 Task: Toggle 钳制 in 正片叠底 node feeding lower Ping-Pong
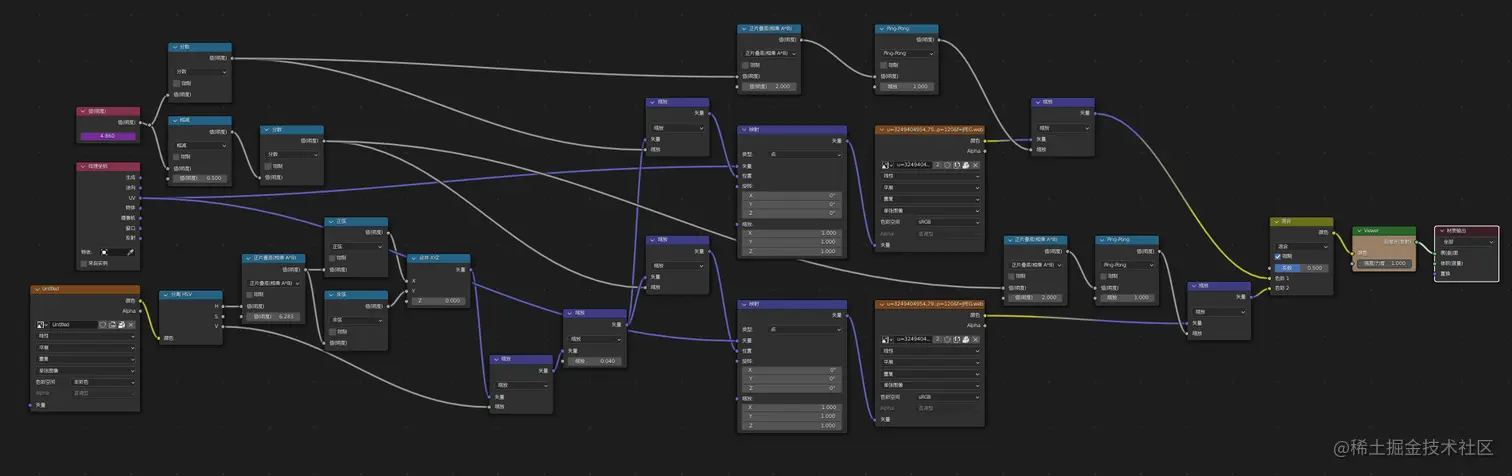point(1012,274)
